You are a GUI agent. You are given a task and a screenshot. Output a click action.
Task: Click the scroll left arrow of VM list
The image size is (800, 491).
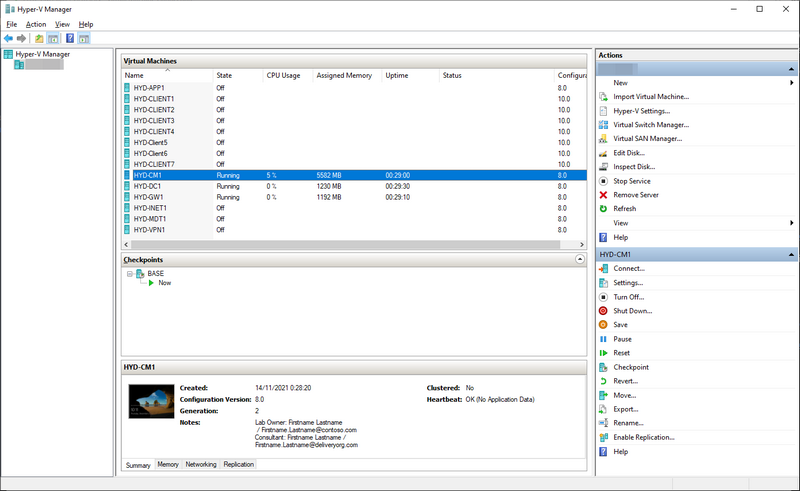[x=127, y=244]
